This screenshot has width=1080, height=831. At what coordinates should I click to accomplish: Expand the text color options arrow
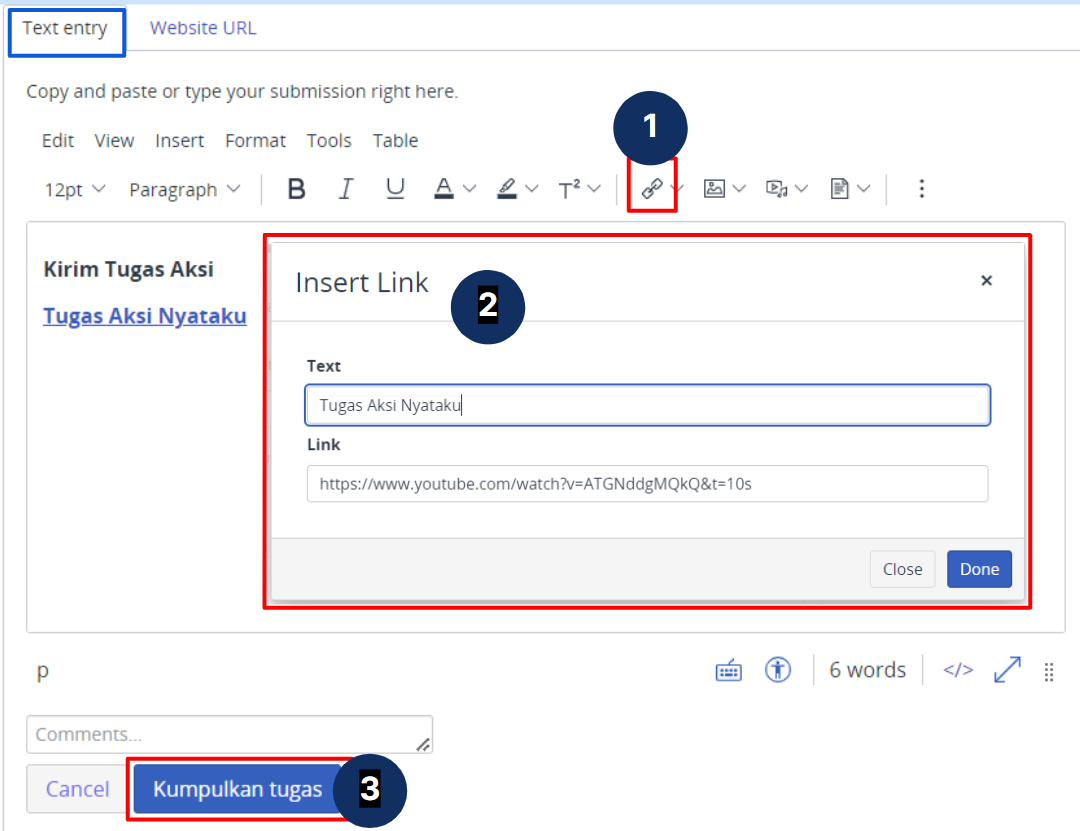tap(470, 189)
